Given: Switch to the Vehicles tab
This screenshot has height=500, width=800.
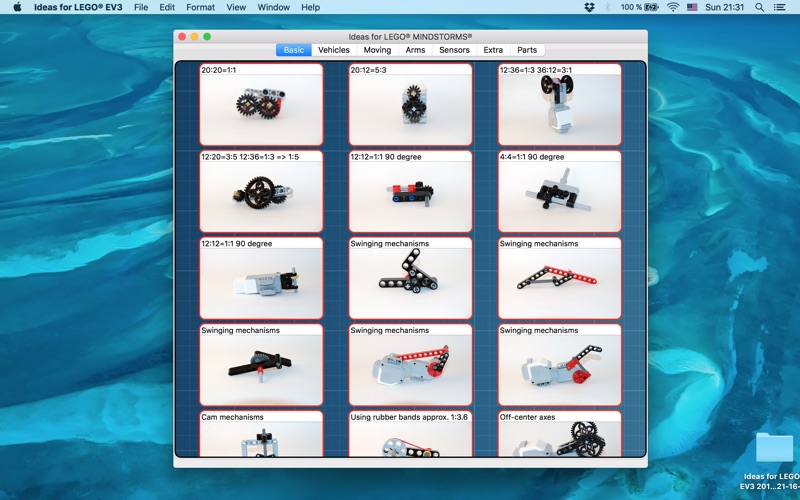Looking at the screenshot, I should coord(334,50).
